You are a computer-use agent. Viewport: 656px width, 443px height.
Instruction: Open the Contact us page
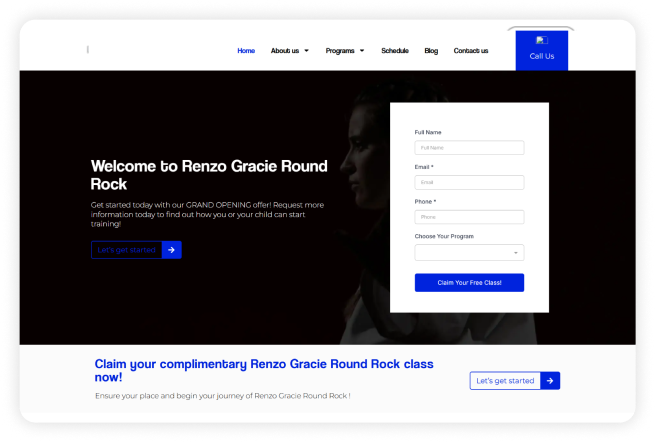[x=471, y=51]
